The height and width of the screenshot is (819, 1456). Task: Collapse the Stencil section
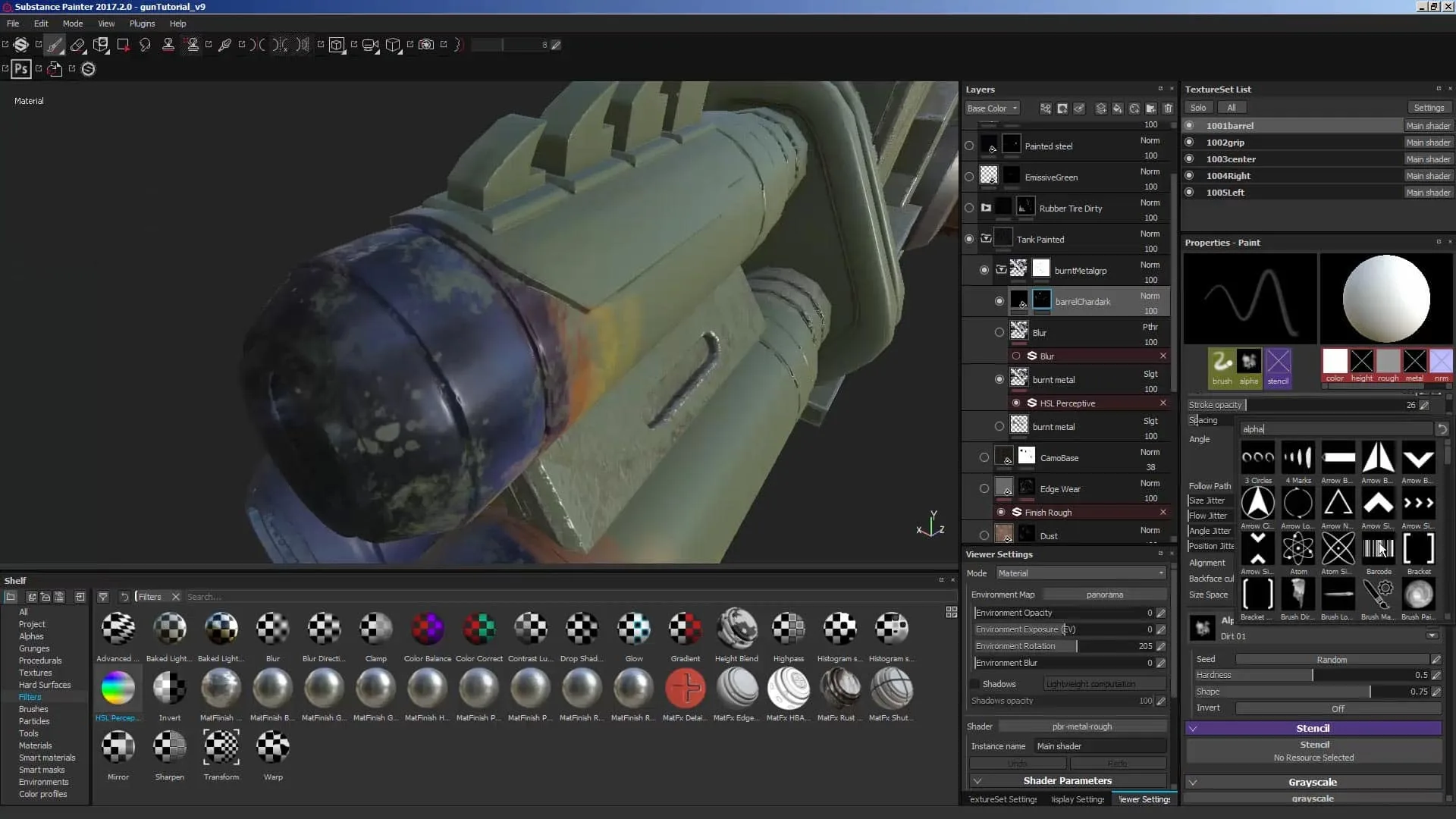[x=1193, y=729]
